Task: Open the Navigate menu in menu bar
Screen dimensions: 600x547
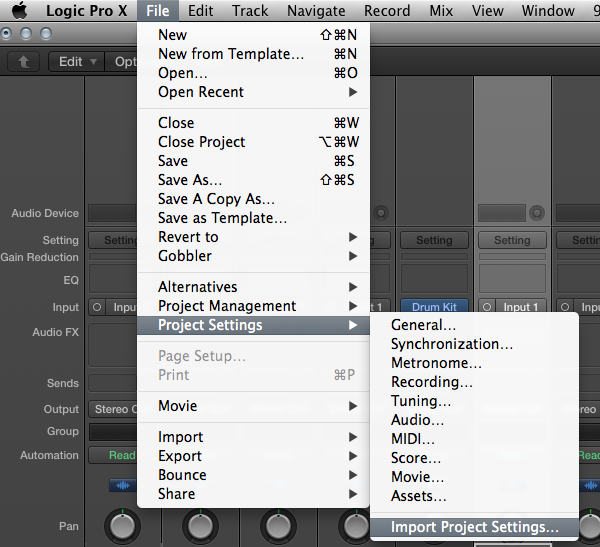Action: (316, 11)
